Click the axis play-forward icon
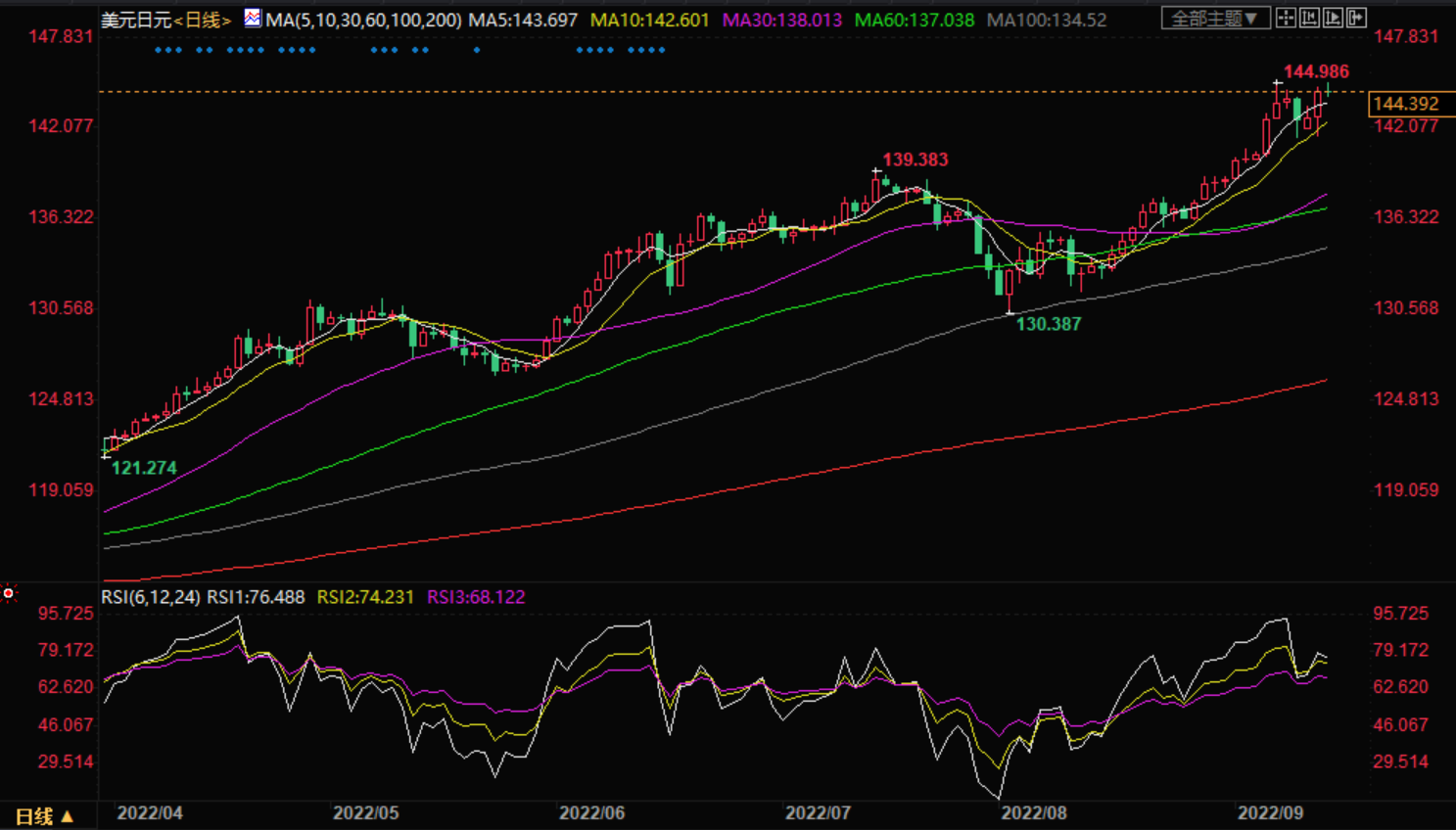The height and width of the screenshot is (830, 1456). [1333, 18]
